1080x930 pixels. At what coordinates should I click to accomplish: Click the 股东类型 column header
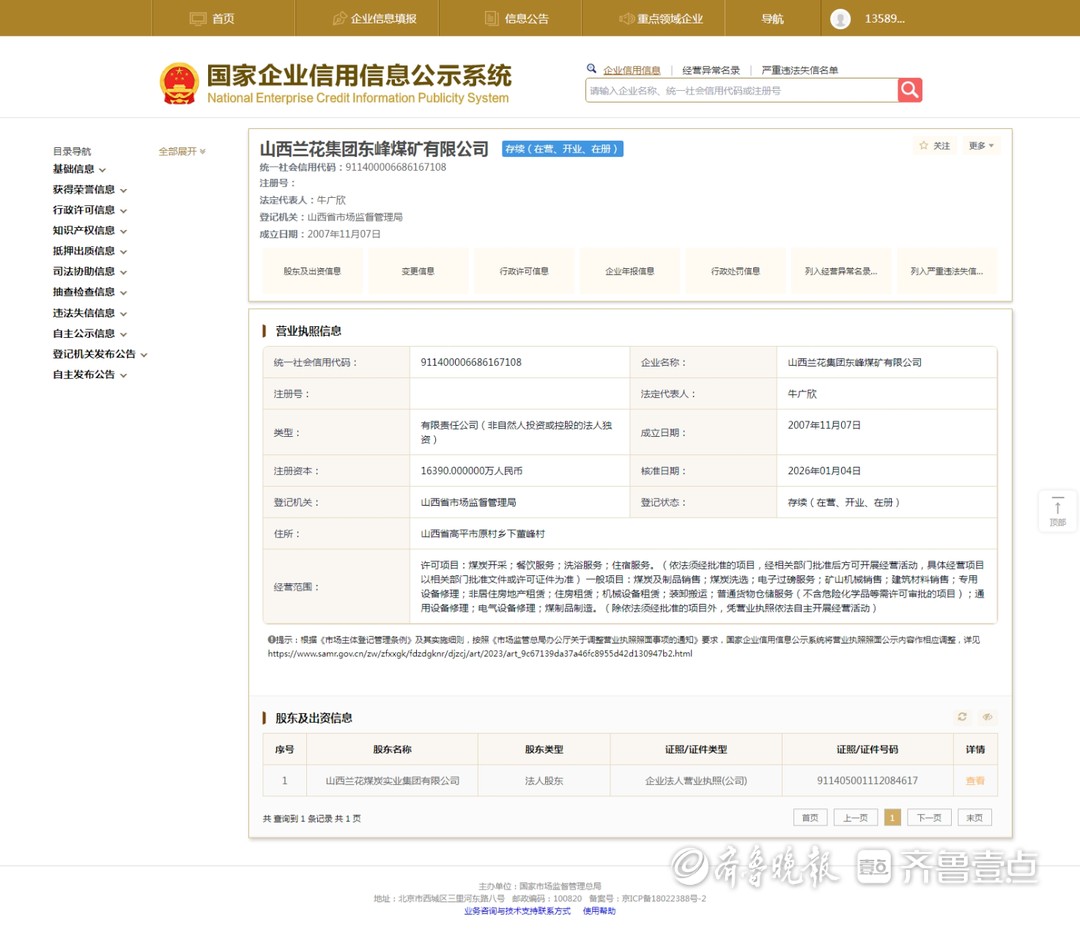pos(544,750)
